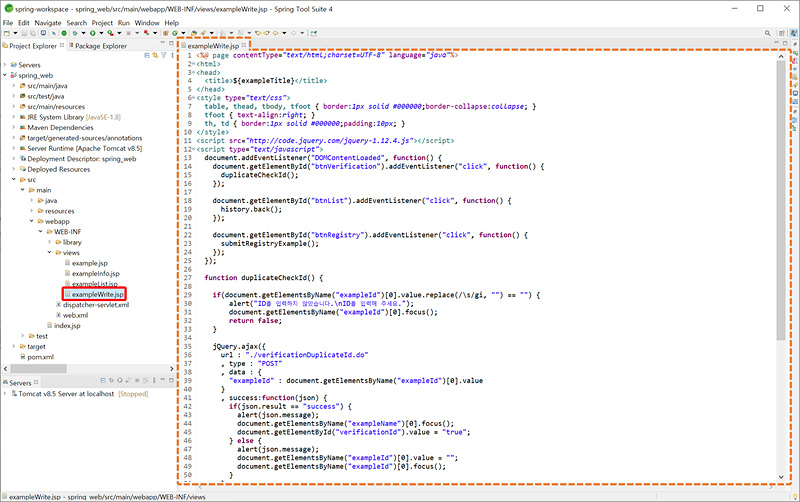Click Project Explorer horizontal scrollbar thumb
This screenshot has height=502, width=800.
tap(38, 368)
